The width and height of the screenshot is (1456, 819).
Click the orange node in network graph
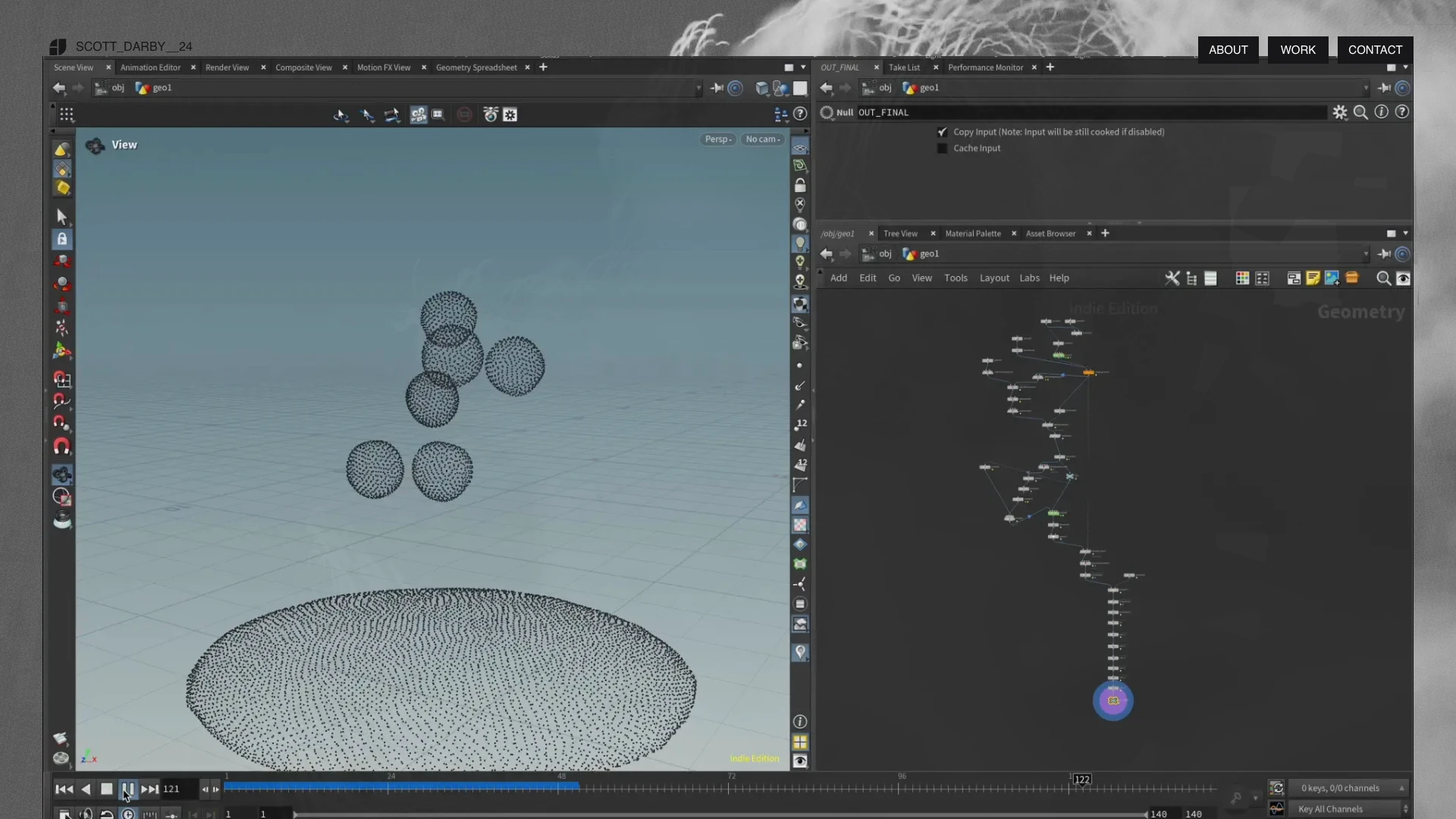click(1089, 372)
